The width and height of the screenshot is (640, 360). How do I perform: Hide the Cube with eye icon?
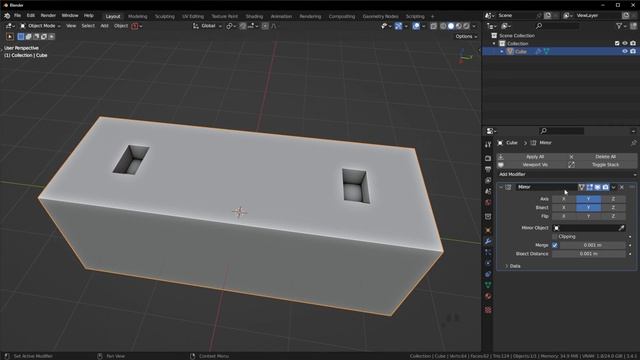[625, 51]
